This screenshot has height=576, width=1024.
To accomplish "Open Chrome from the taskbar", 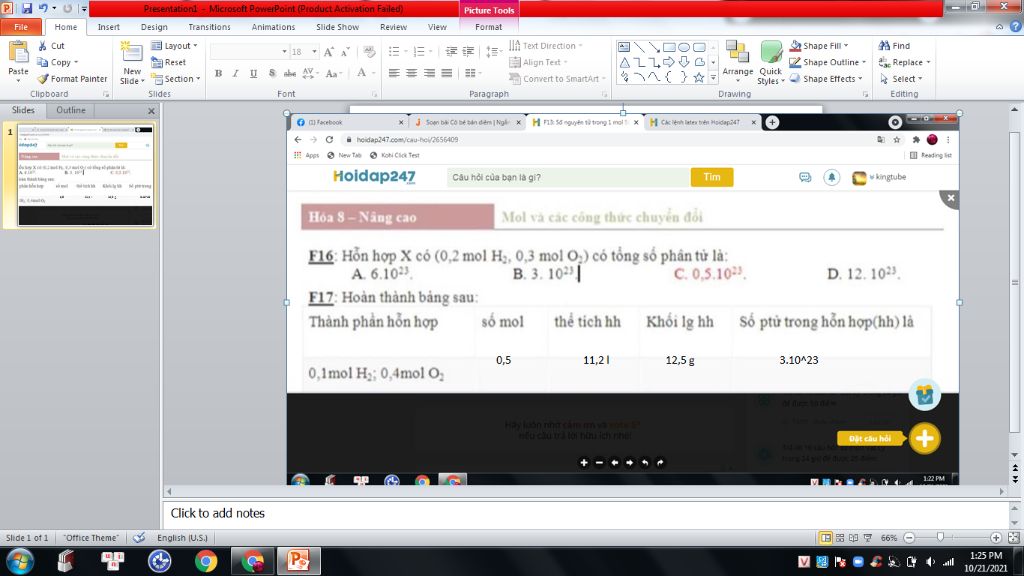I will 206,561.
